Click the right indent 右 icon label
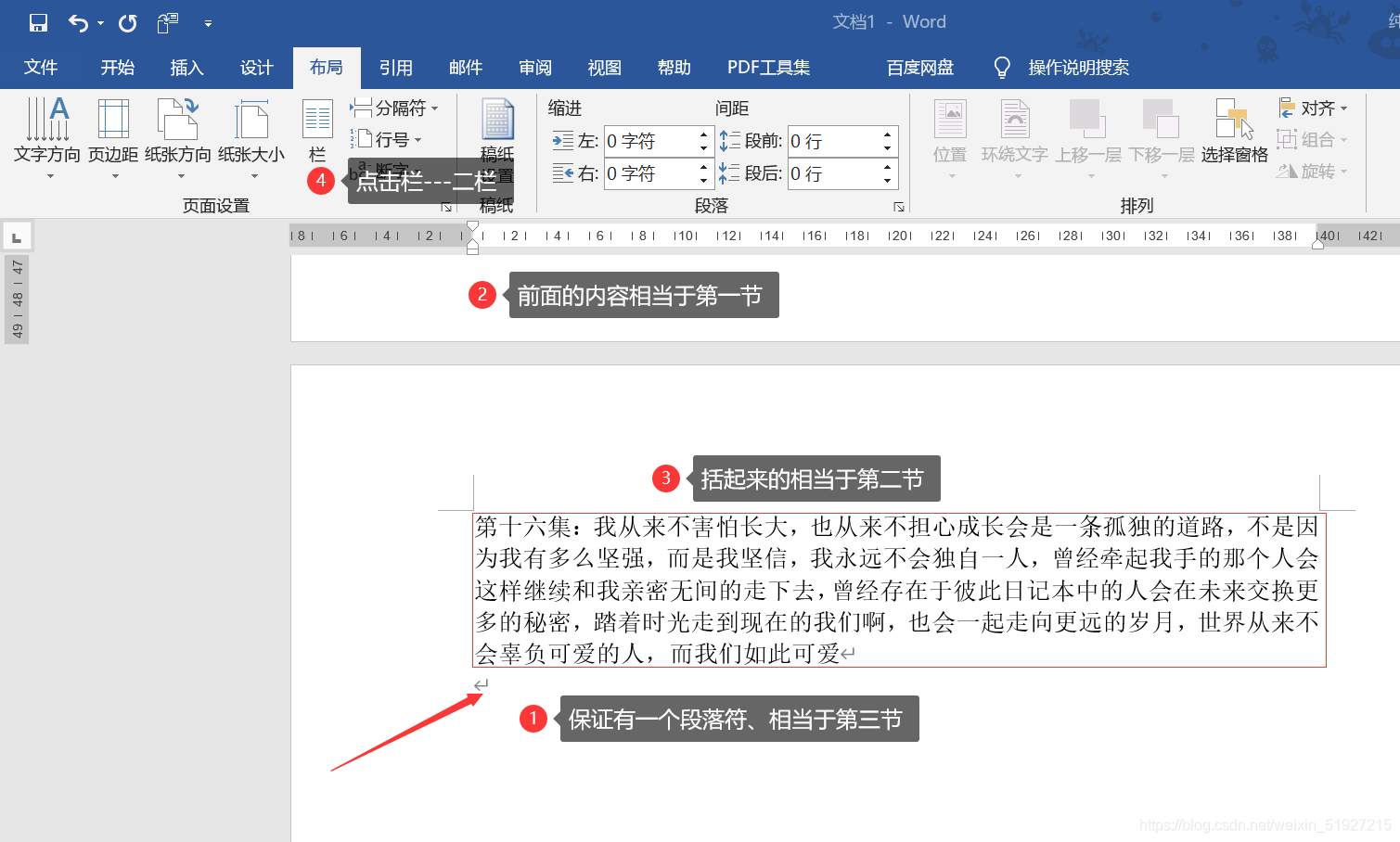 [x=575, y=173]
